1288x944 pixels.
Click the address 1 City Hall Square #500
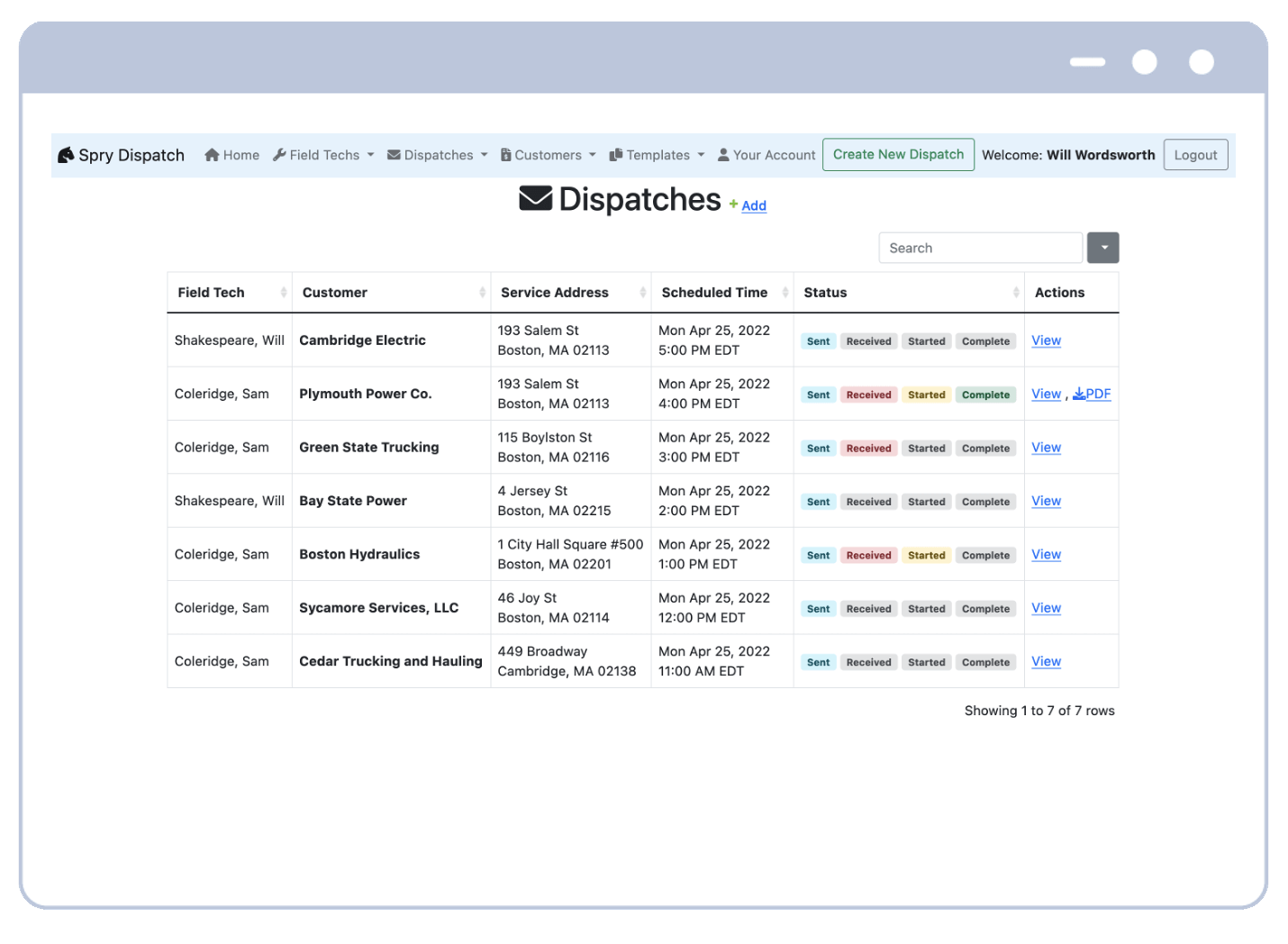tap(570, 554)
